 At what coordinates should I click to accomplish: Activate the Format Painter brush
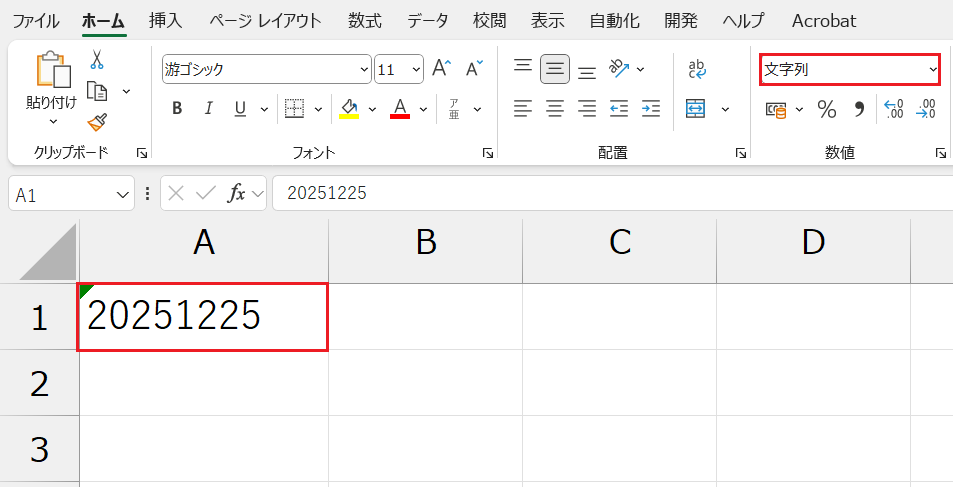pos(97,122)
